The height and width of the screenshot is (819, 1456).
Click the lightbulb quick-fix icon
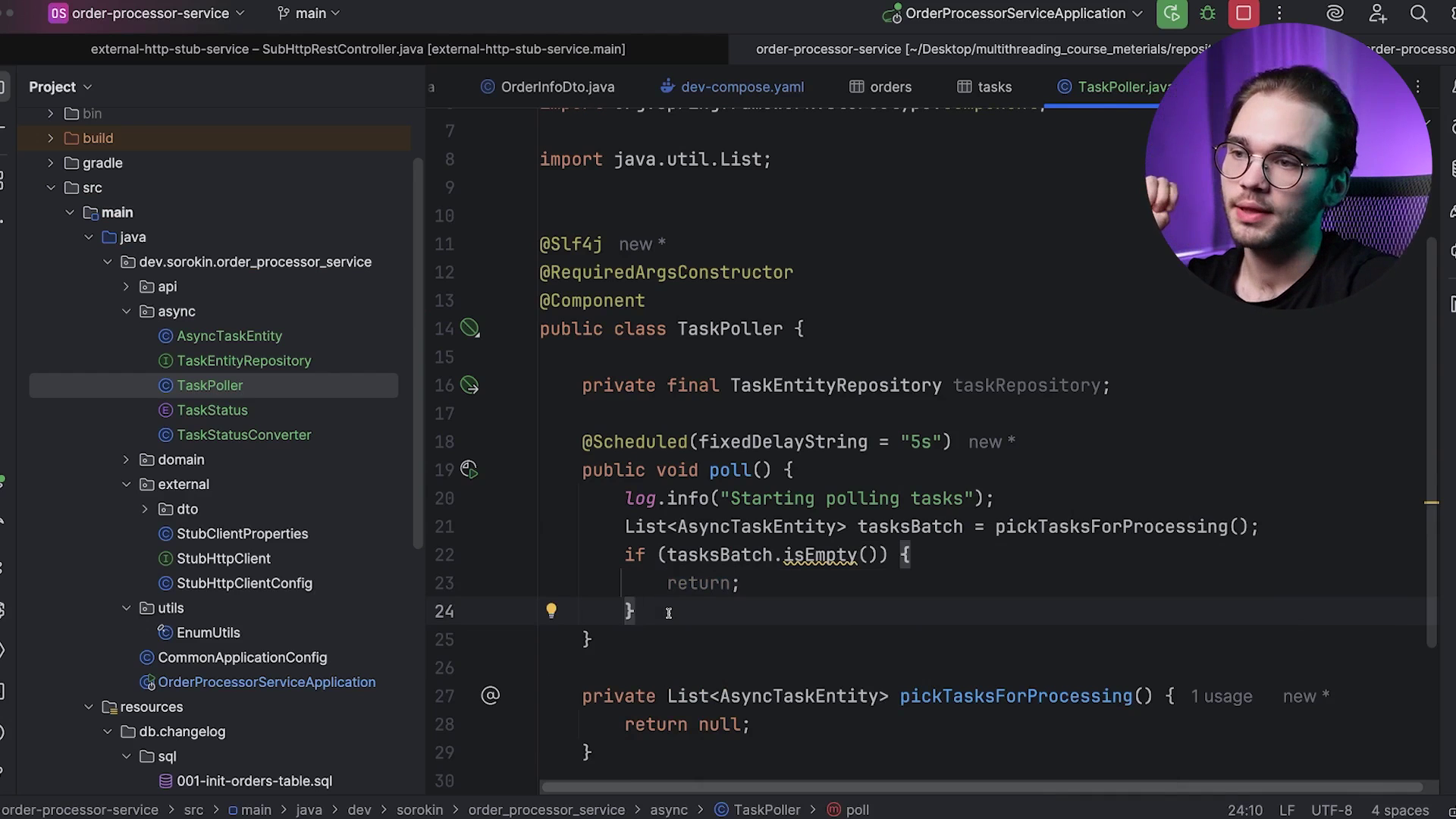tap(551, 611)
